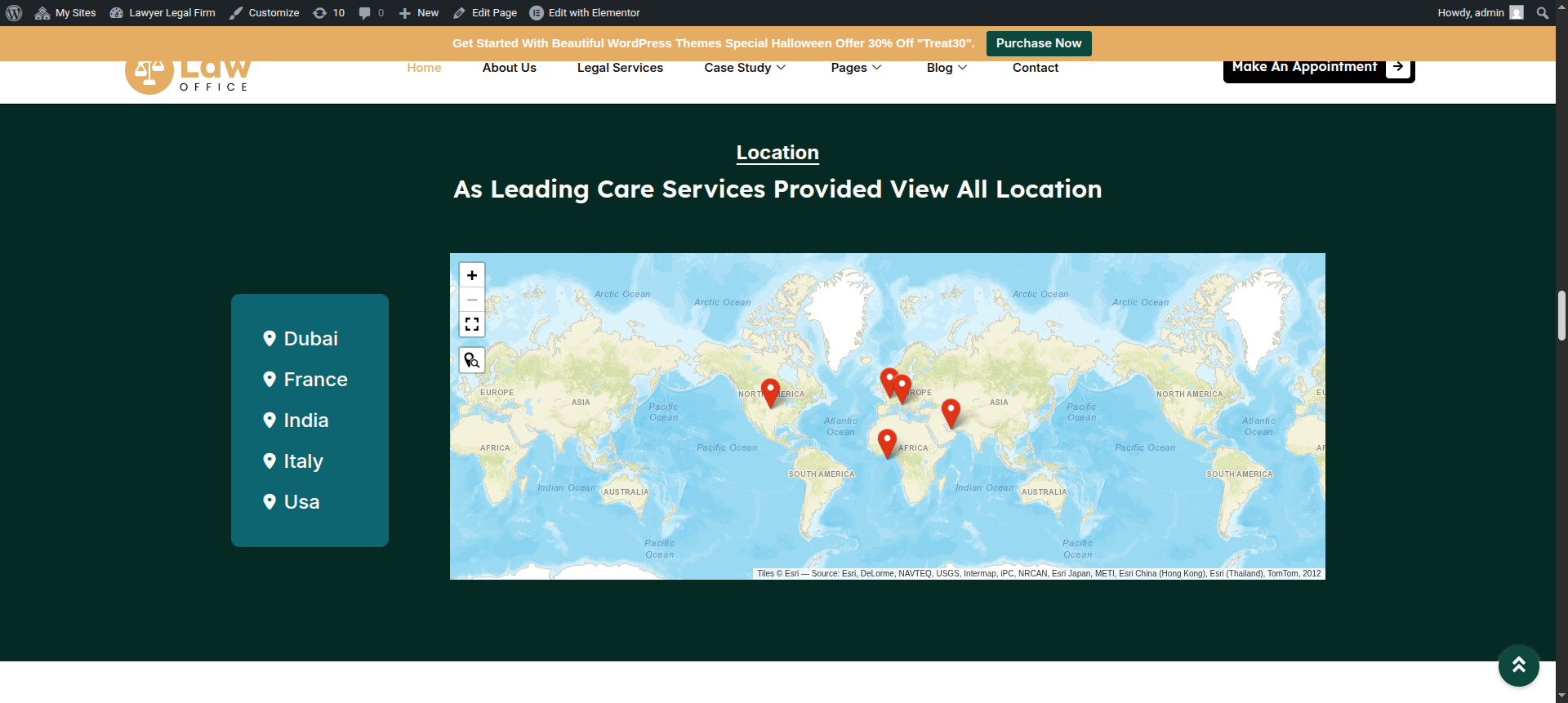Click the red marker over North America
The height and width of the screenshot is (703, 1568).
click(x=770, y=392)
